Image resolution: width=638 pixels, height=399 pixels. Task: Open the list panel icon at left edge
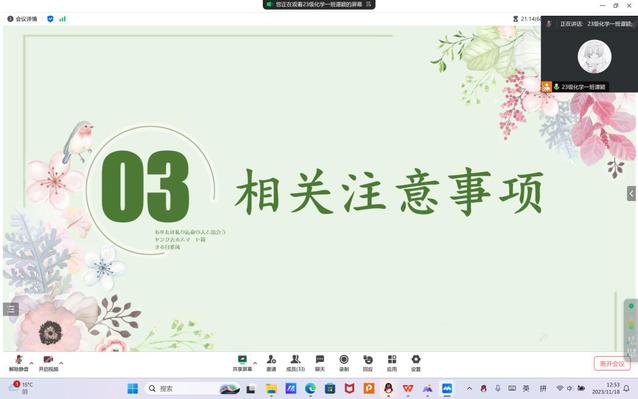pos(11,310)
